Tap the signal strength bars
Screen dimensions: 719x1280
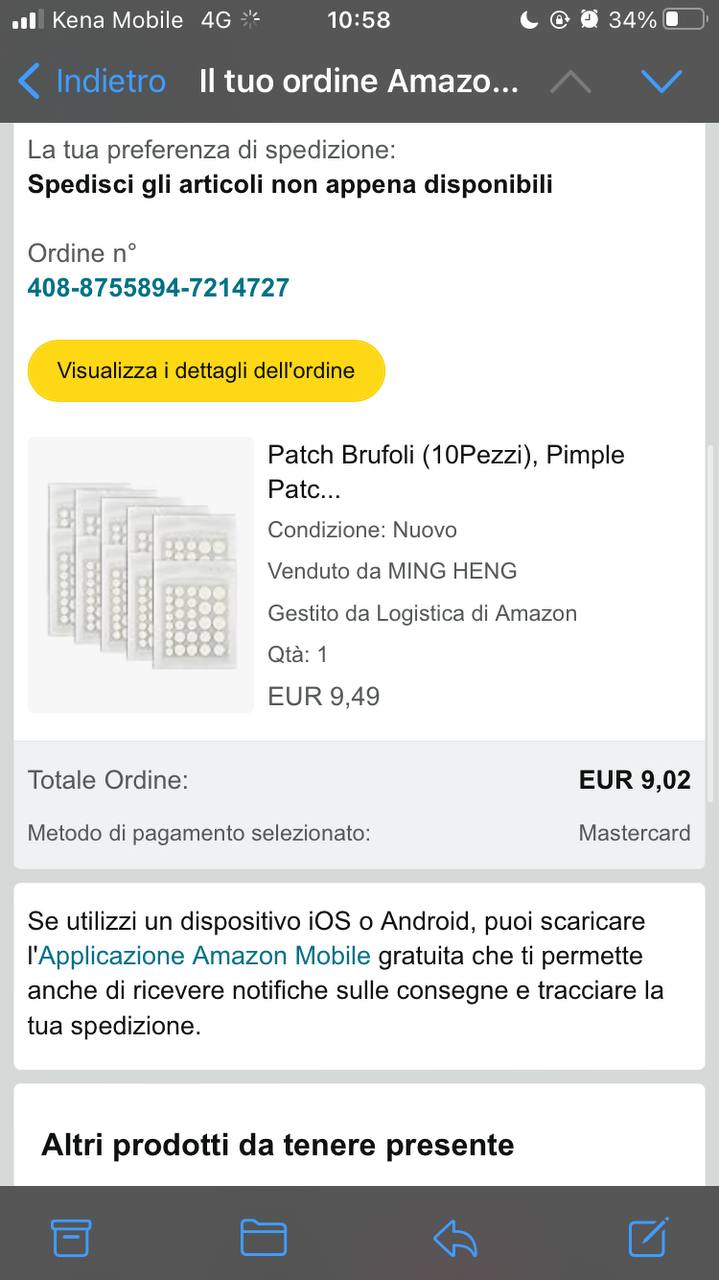click(27, 19)
